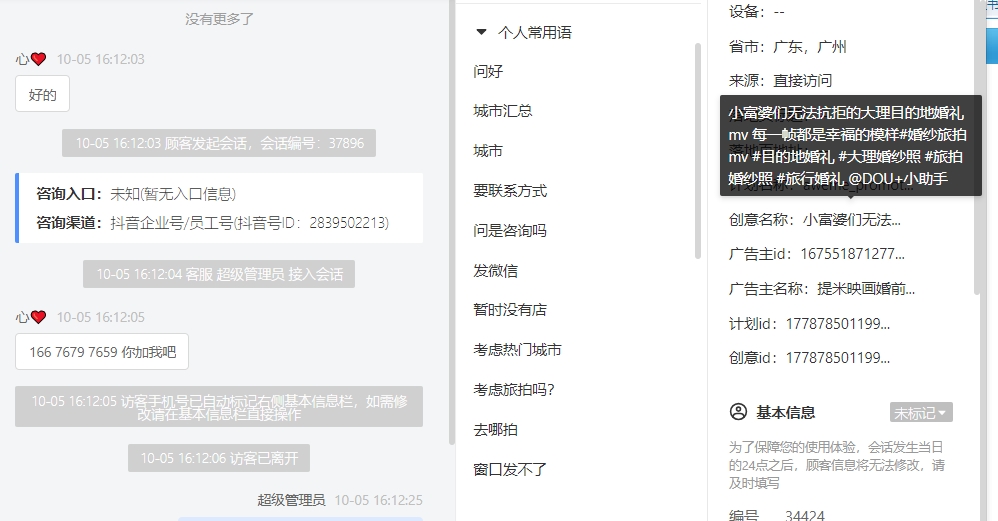Click the 客服 超级管理员 接入会话 notice
Image resolution: width=998 pixels, height=521 pixels.
219,274
